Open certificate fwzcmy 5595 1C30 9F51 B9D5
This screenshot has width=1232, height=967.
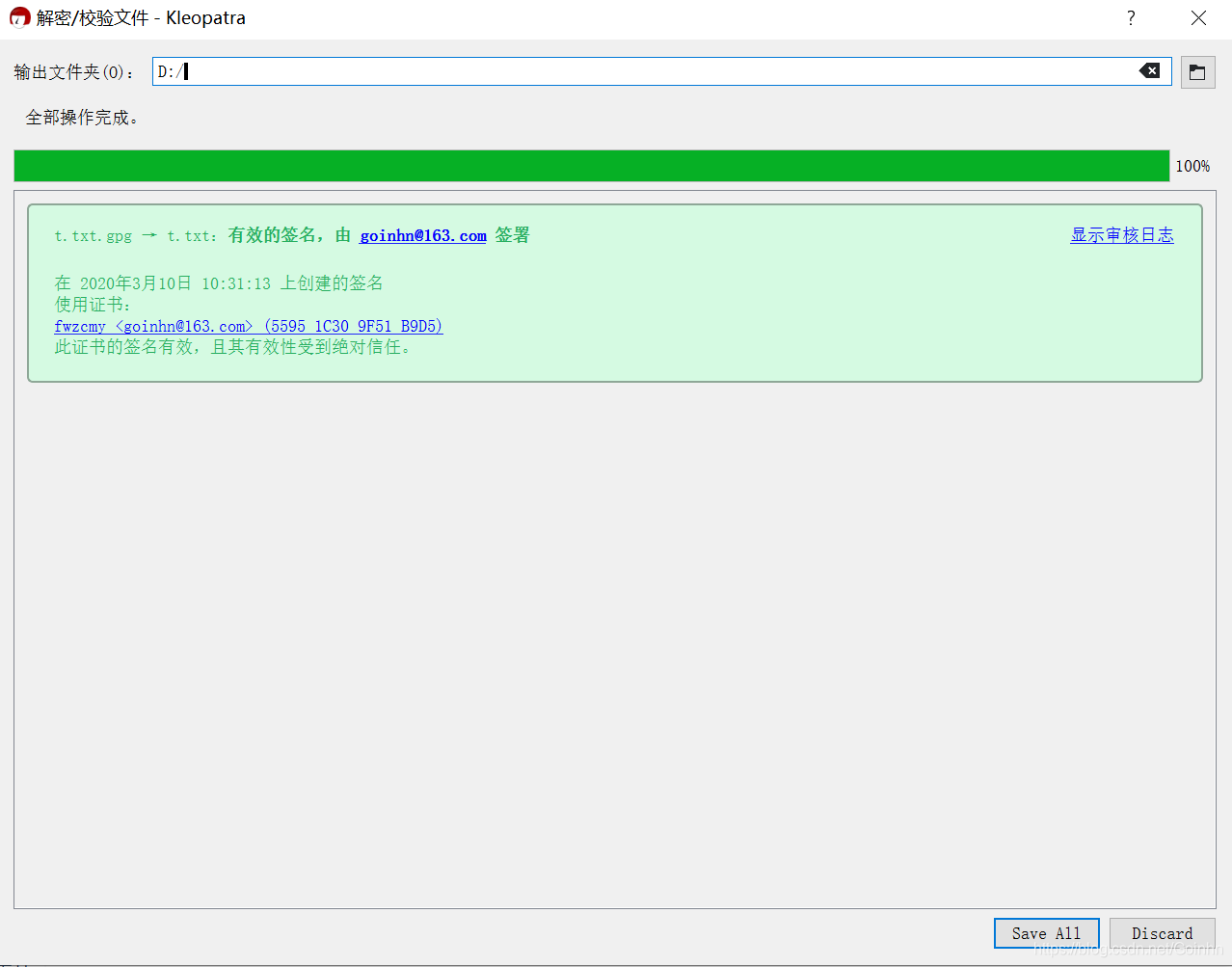click(x=249, y=326)
